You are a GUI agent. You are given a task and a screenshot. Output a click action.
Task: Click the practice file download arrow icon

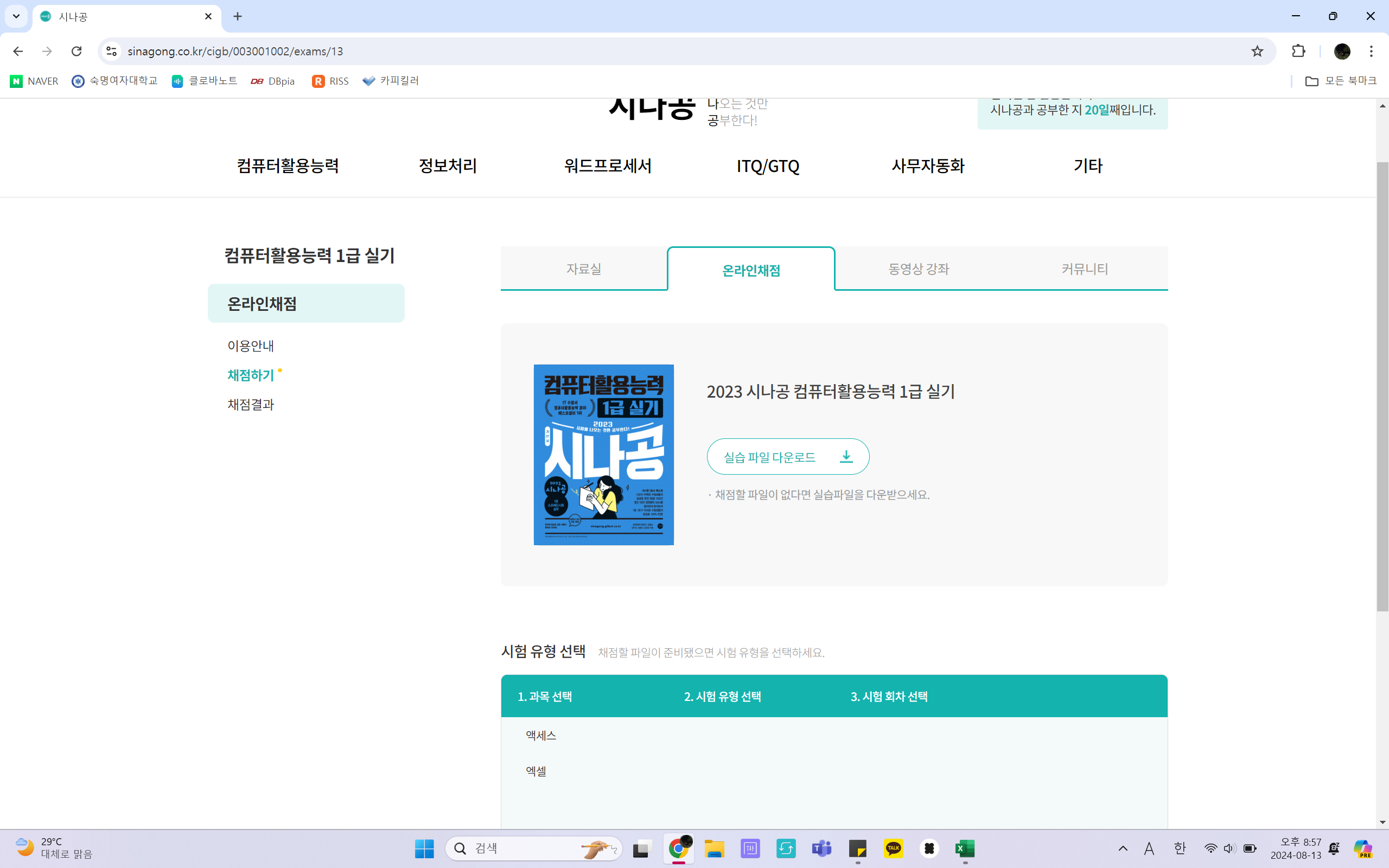[846, 457]
